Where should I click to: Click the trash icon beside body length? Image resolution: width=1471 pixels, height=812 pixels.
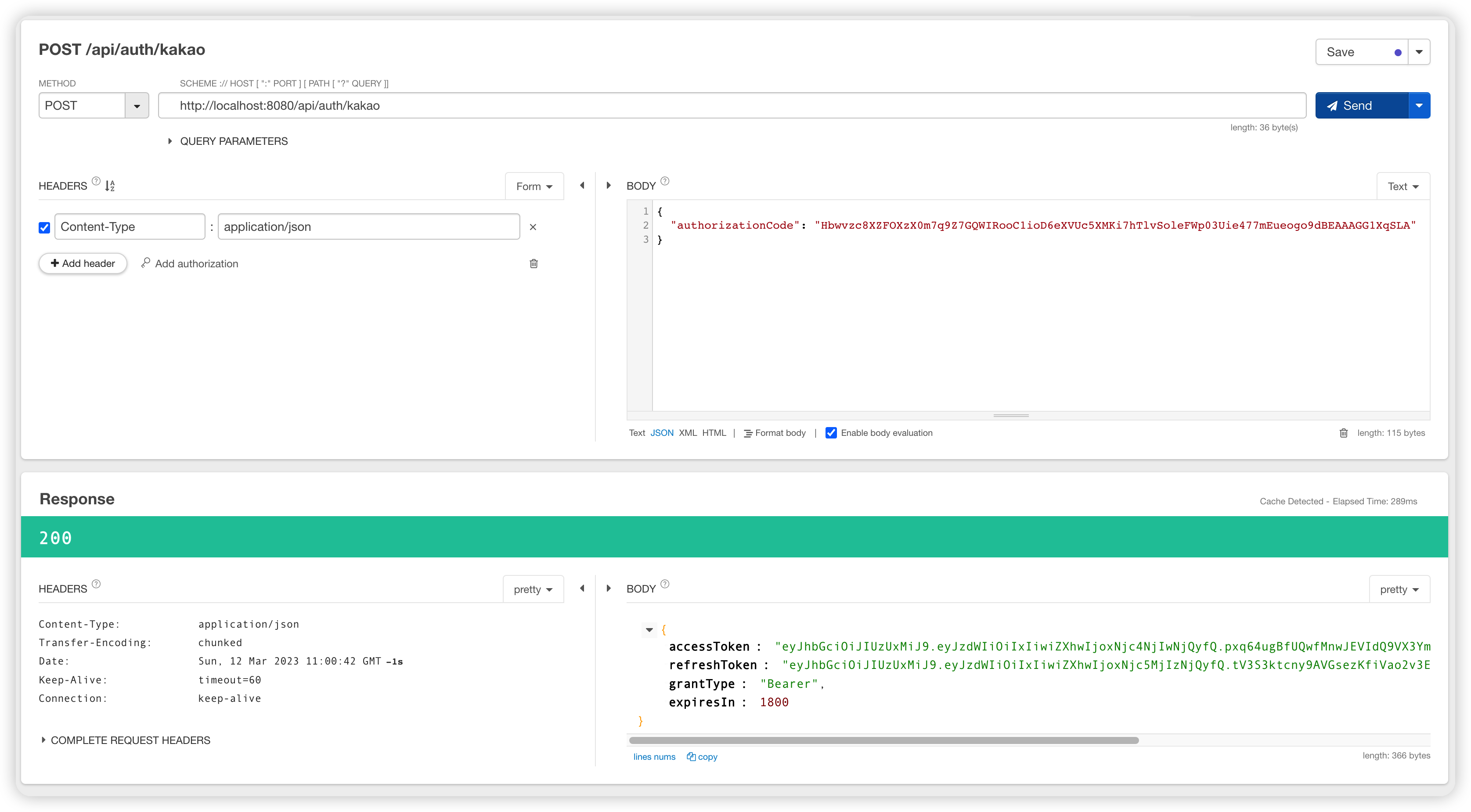[1344, 433]
